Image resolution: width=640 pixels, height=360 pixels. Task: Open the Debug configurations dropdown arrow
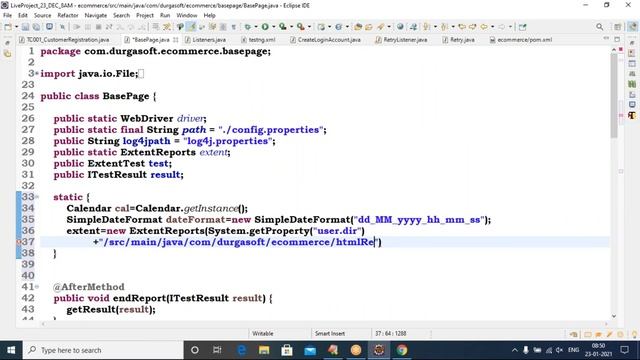pyautogui.click(x=256, y=27)
